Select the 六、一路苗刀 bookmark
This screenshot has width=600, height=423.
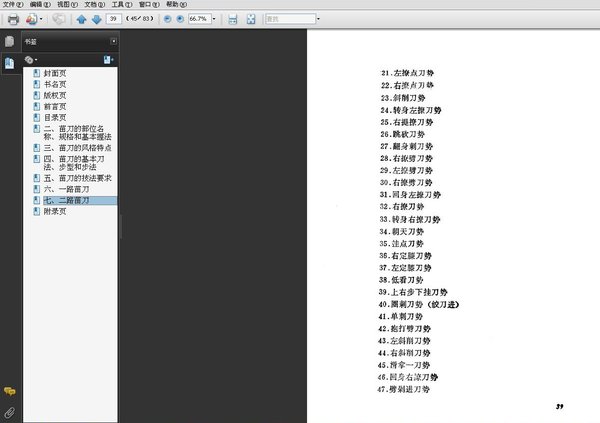[66, 189]
